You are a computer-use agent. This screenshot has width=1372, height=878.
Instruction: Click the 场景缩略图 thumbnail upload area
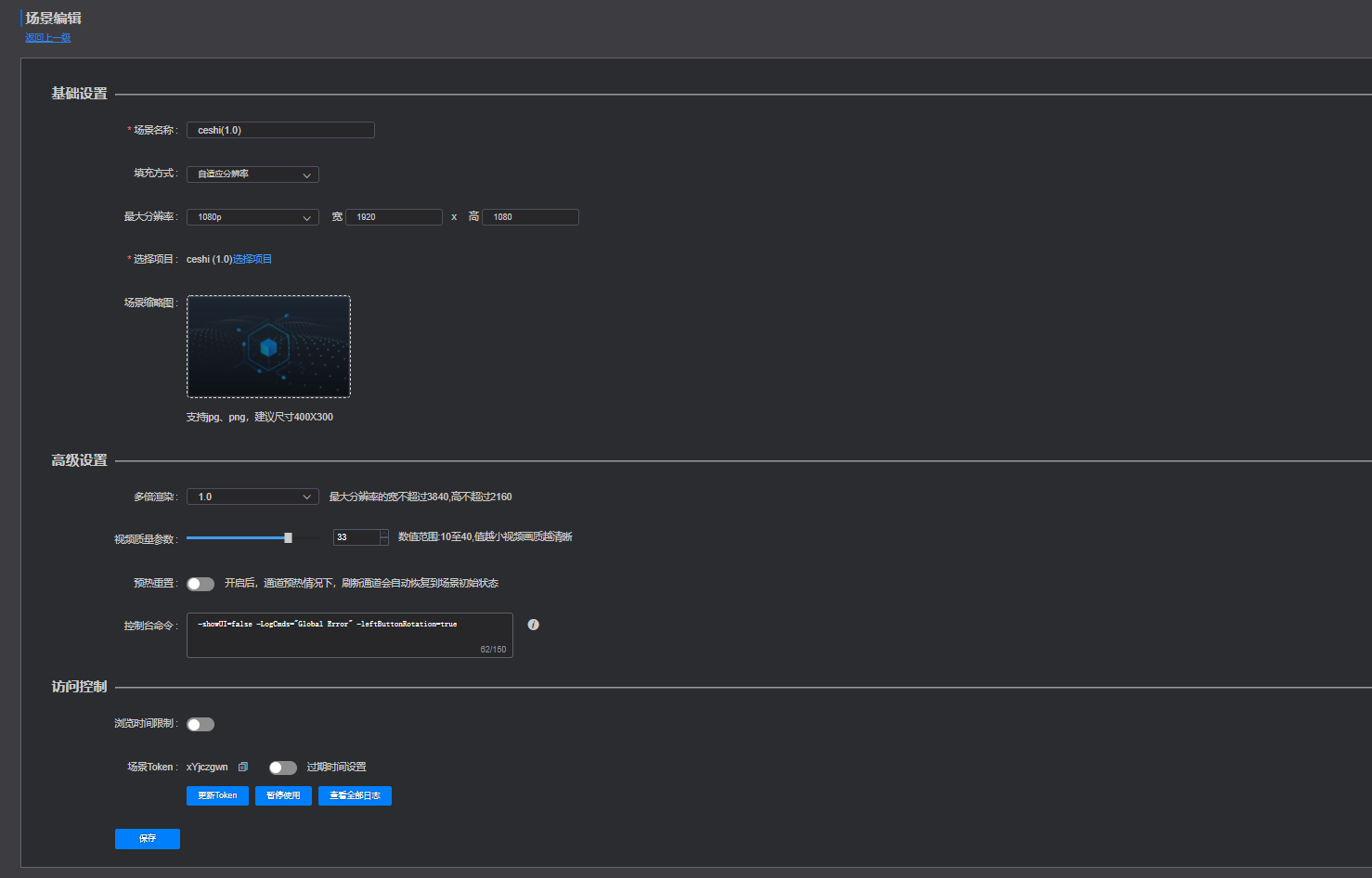(x=268, y=346)
